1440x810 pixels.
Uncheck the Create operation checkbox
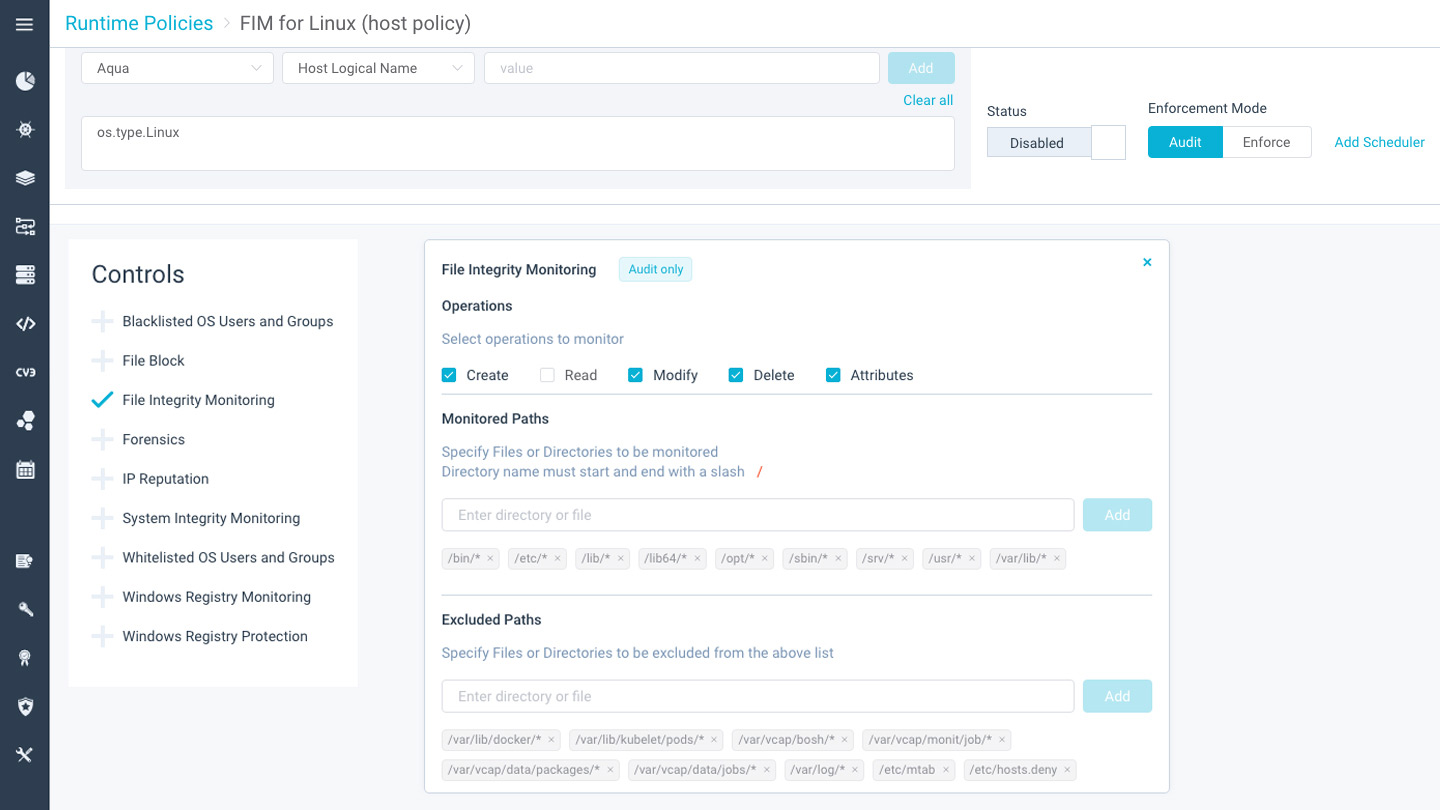pos(449,375)
